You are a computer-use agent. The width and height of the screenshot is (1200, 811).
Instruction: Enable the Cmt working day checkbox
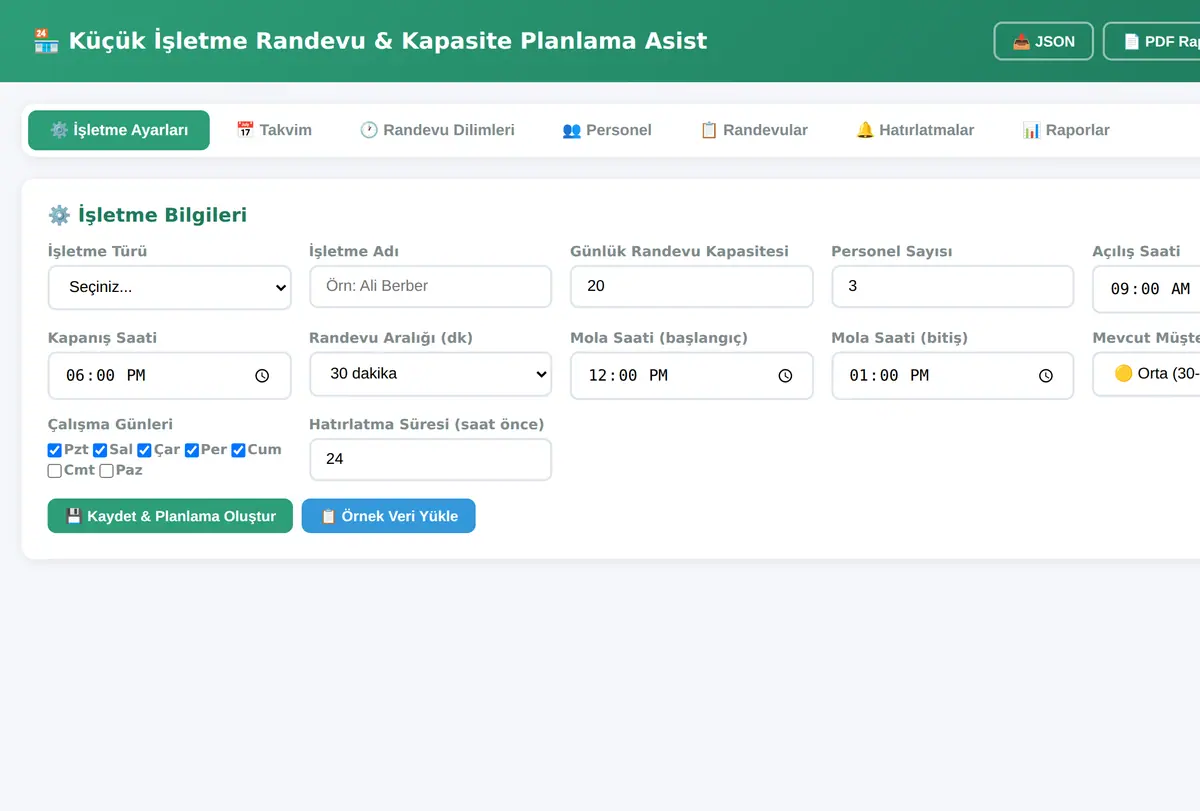pos(55,471)
